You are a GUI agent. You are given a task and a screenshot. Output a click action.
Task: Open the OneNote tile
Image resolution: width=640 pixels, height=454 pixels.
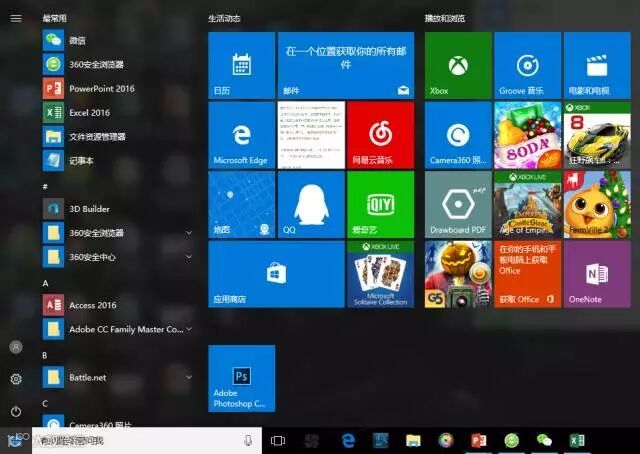pos(597,274)
